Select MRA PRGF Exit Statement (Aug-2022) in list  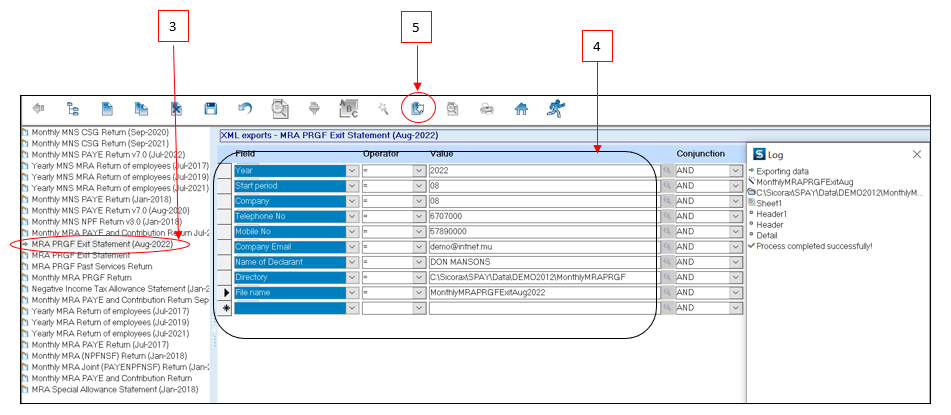click(x=102, y=244)
